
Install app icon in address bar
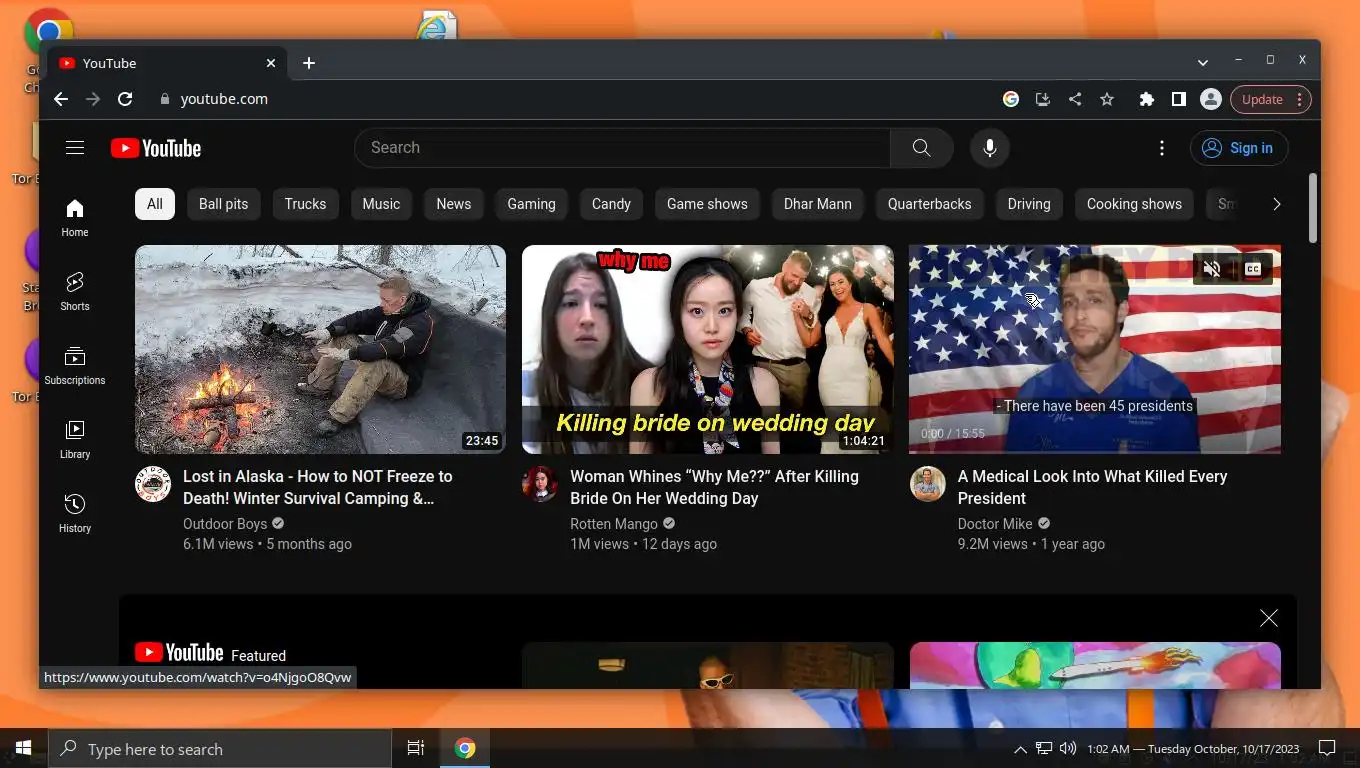pos(1043,99)
